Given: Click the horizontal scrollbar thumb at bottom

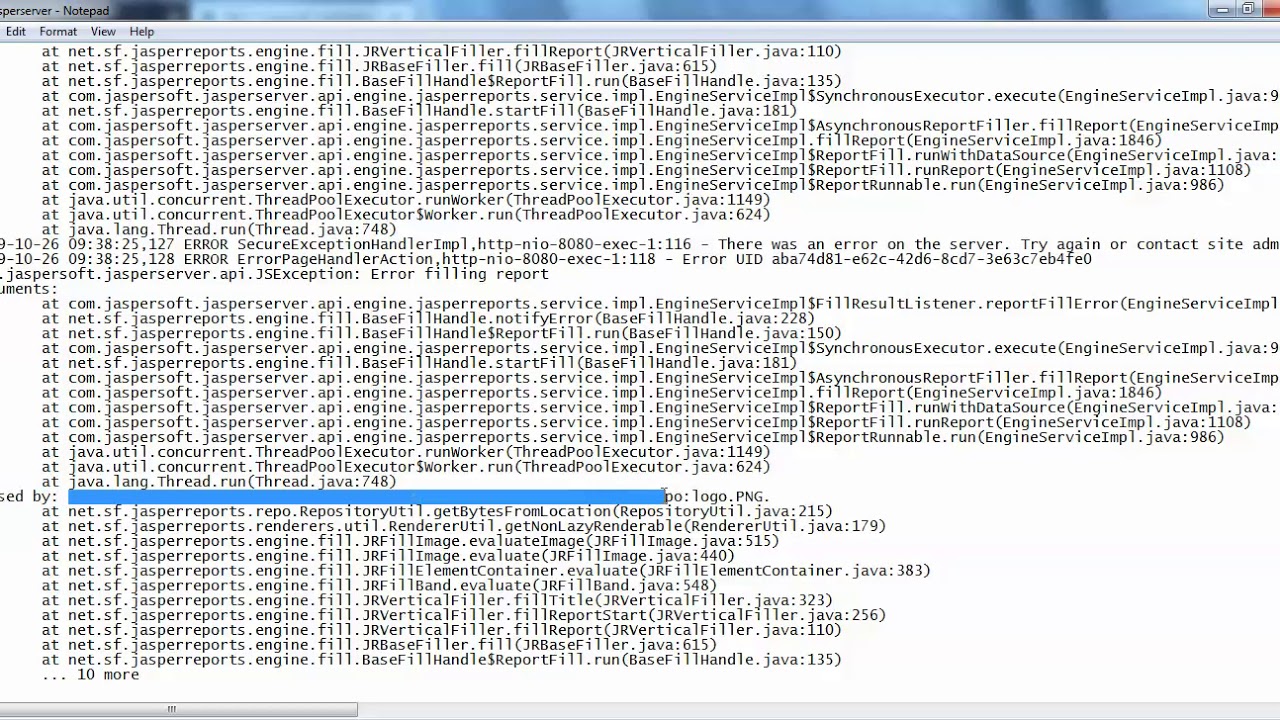Looking at the screenshot, I should point(178,710).
